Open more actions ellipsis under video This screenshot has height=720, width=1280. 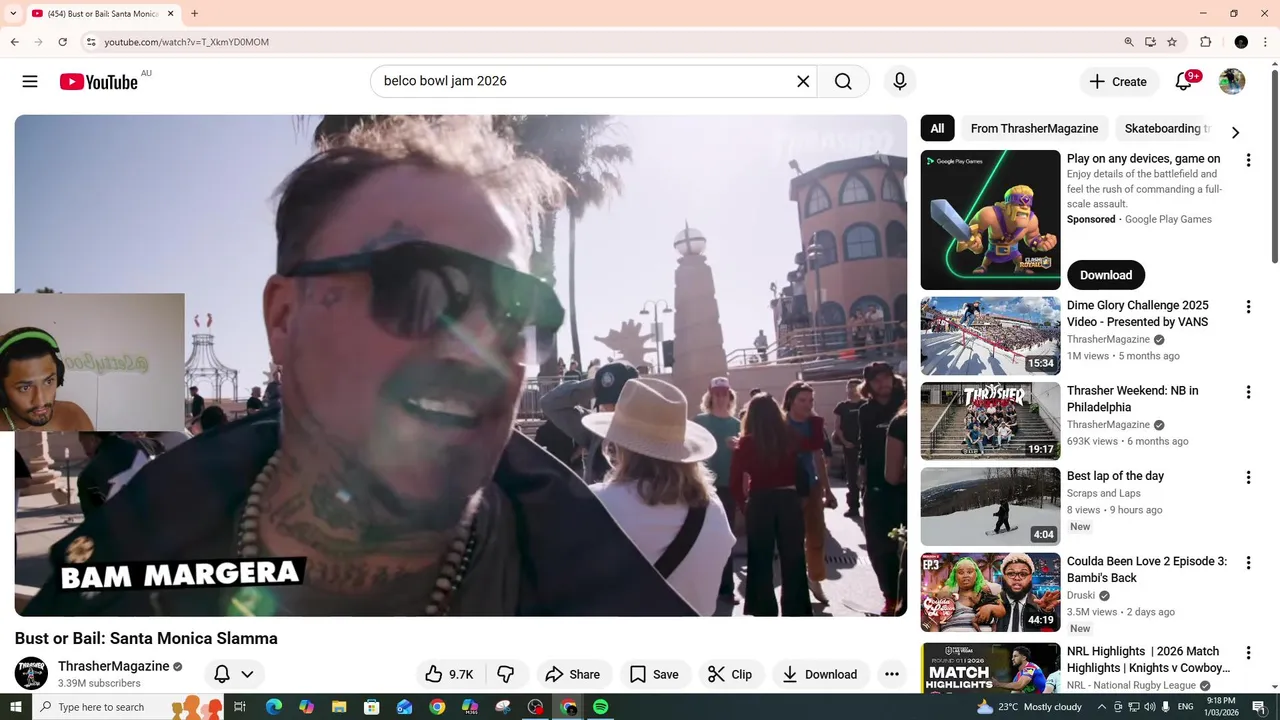892,674
